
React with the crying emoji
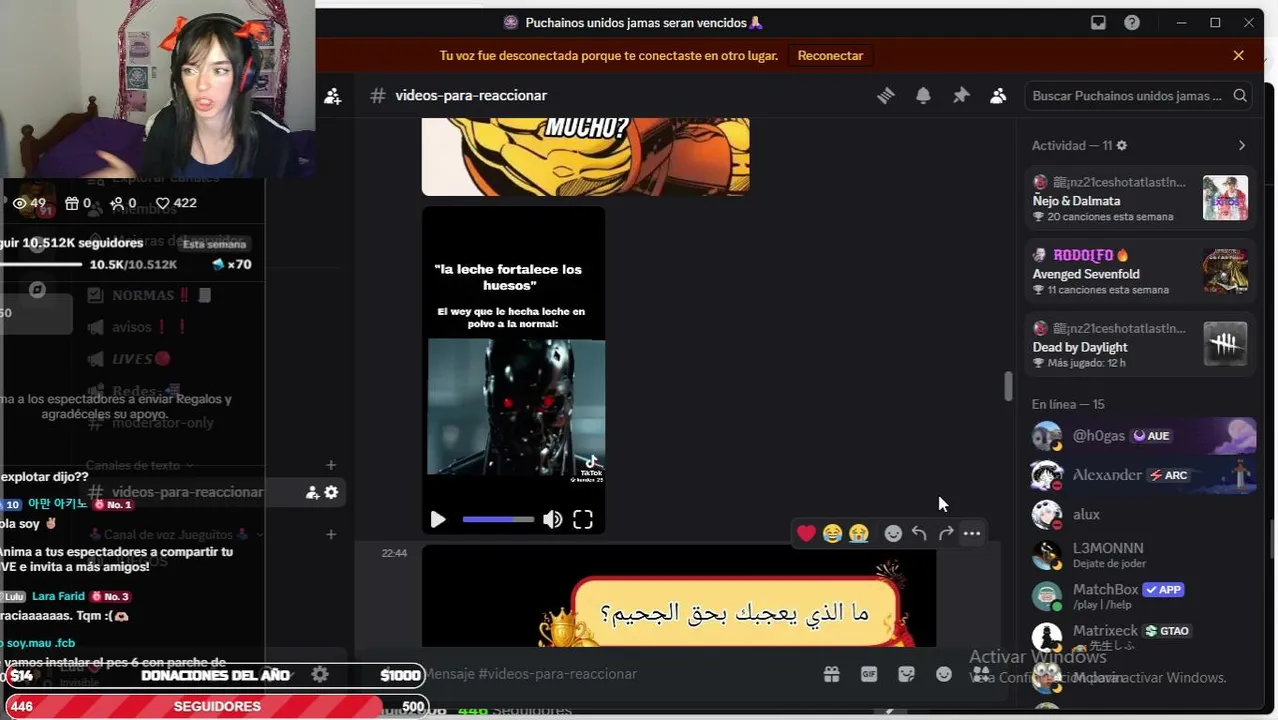858,533
